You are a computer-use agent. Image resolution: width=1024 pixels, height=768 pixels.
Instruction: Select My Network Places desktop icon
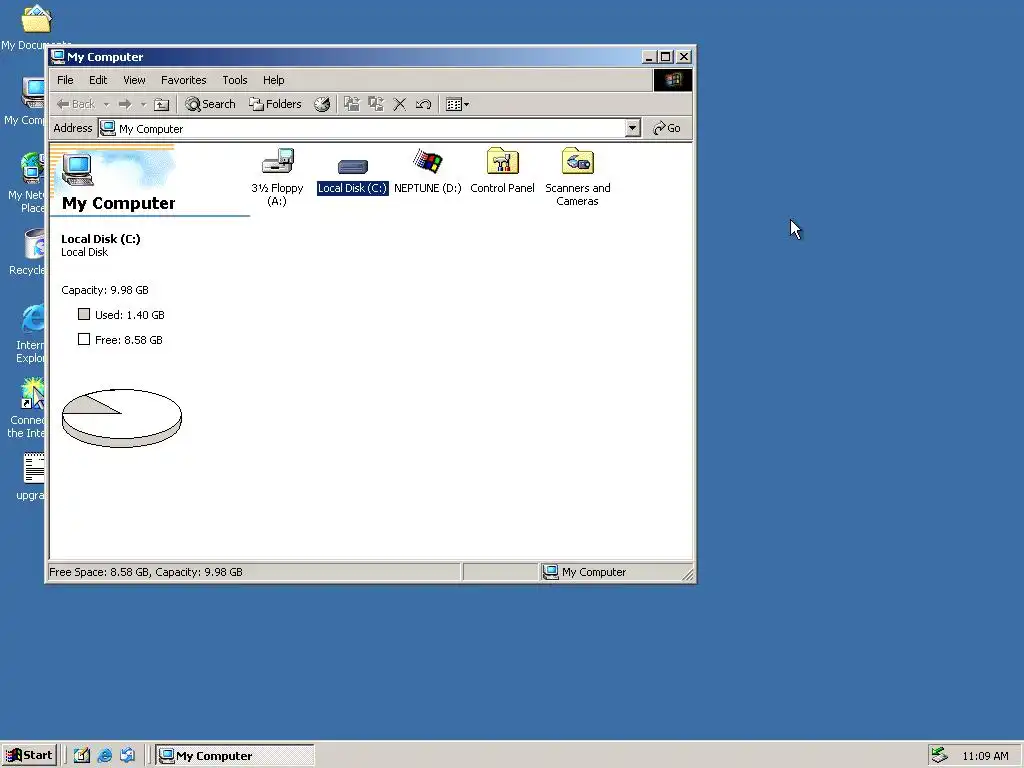(25, 183)
